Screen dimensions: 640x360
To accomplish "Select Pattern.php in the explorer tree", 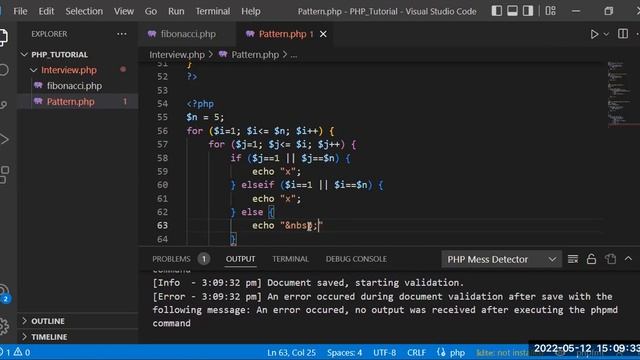I will click(71, 102).
